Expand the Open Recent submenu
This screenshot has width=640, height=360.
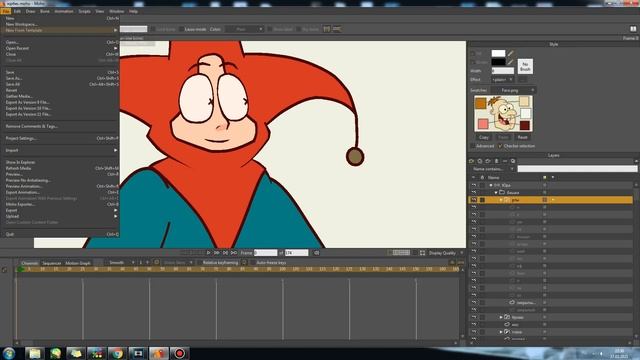point(60,48)
